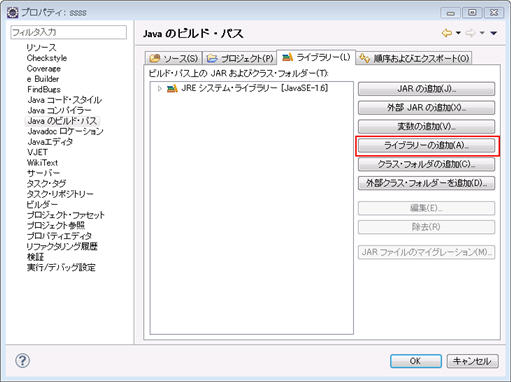Open the 順序およびエクスポート(O) tab
The width and height of the screenshot is (511, 382).
coord(414,58)
